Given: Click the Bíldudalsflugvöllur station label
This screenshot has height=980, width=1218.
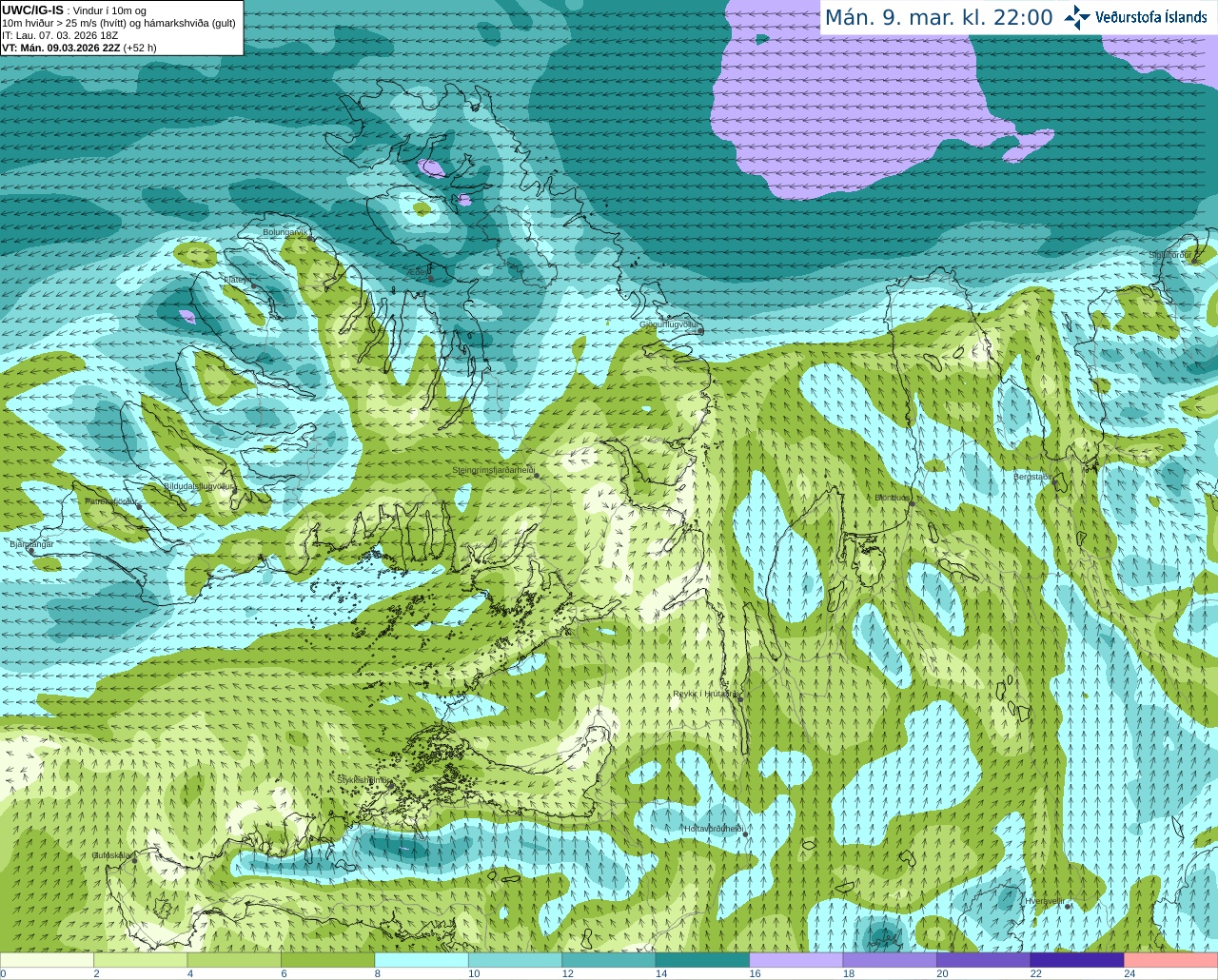Looking at the screenshot, I should (199, 485).
